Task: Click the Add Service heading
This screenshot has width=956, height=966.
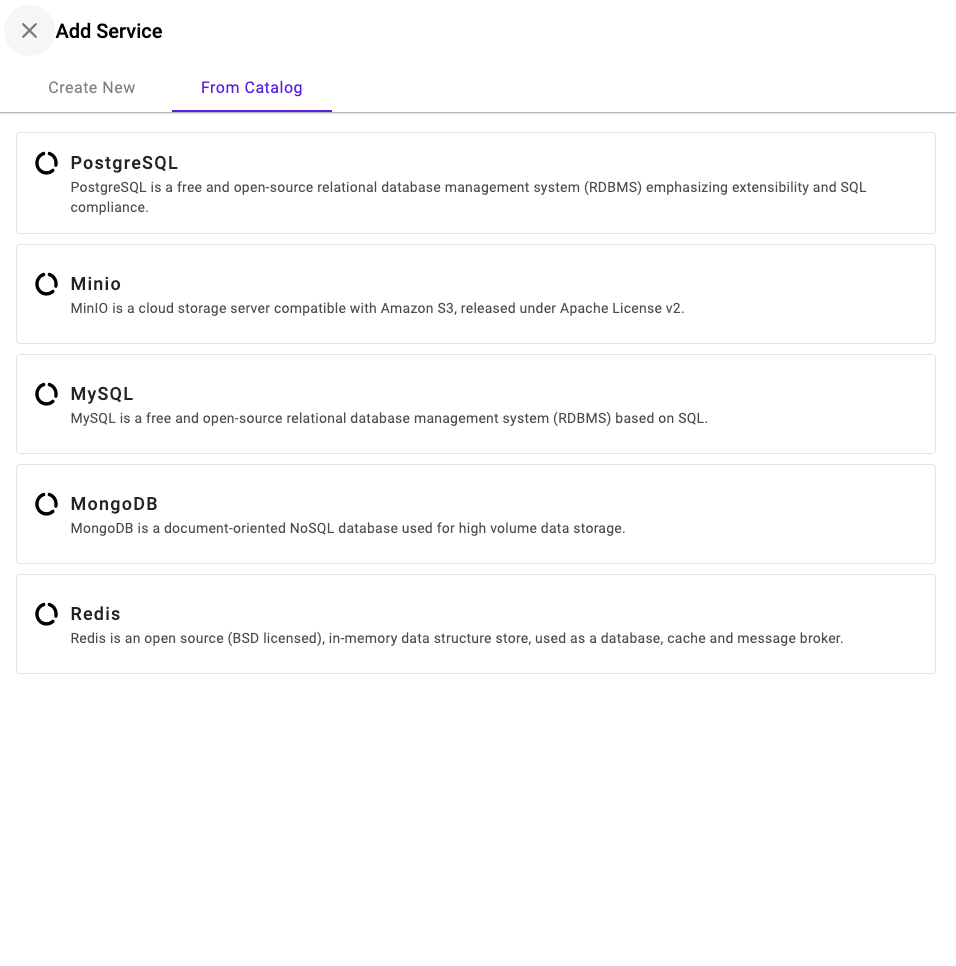Action: click(109, 31)
